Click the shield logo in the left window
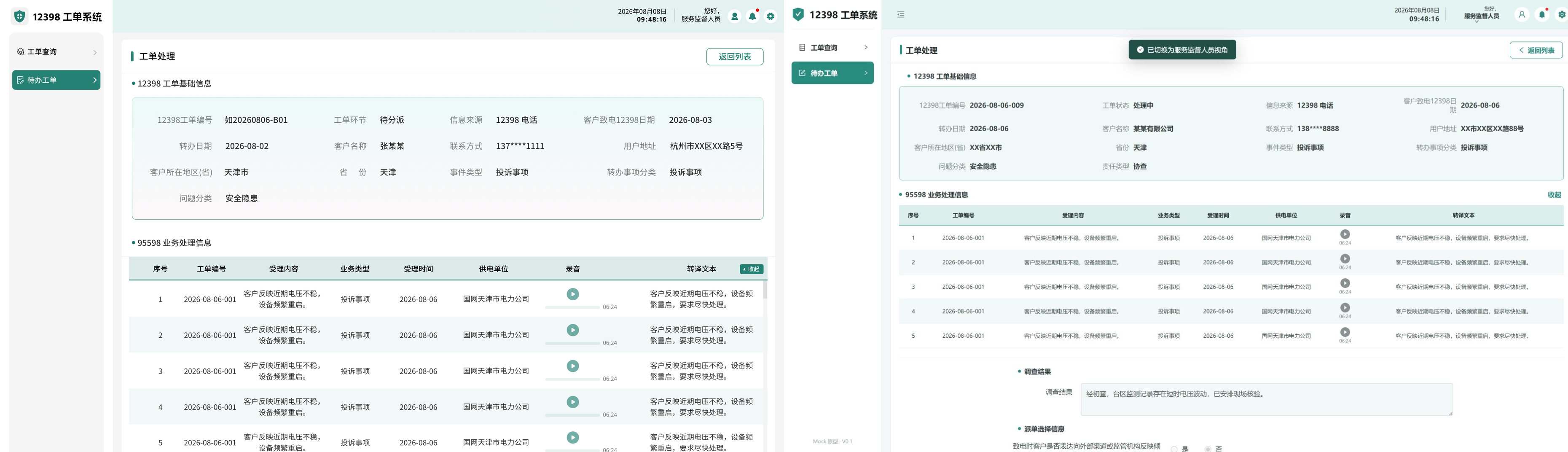Screen dimensions: 1568x452 coord(20,16)
